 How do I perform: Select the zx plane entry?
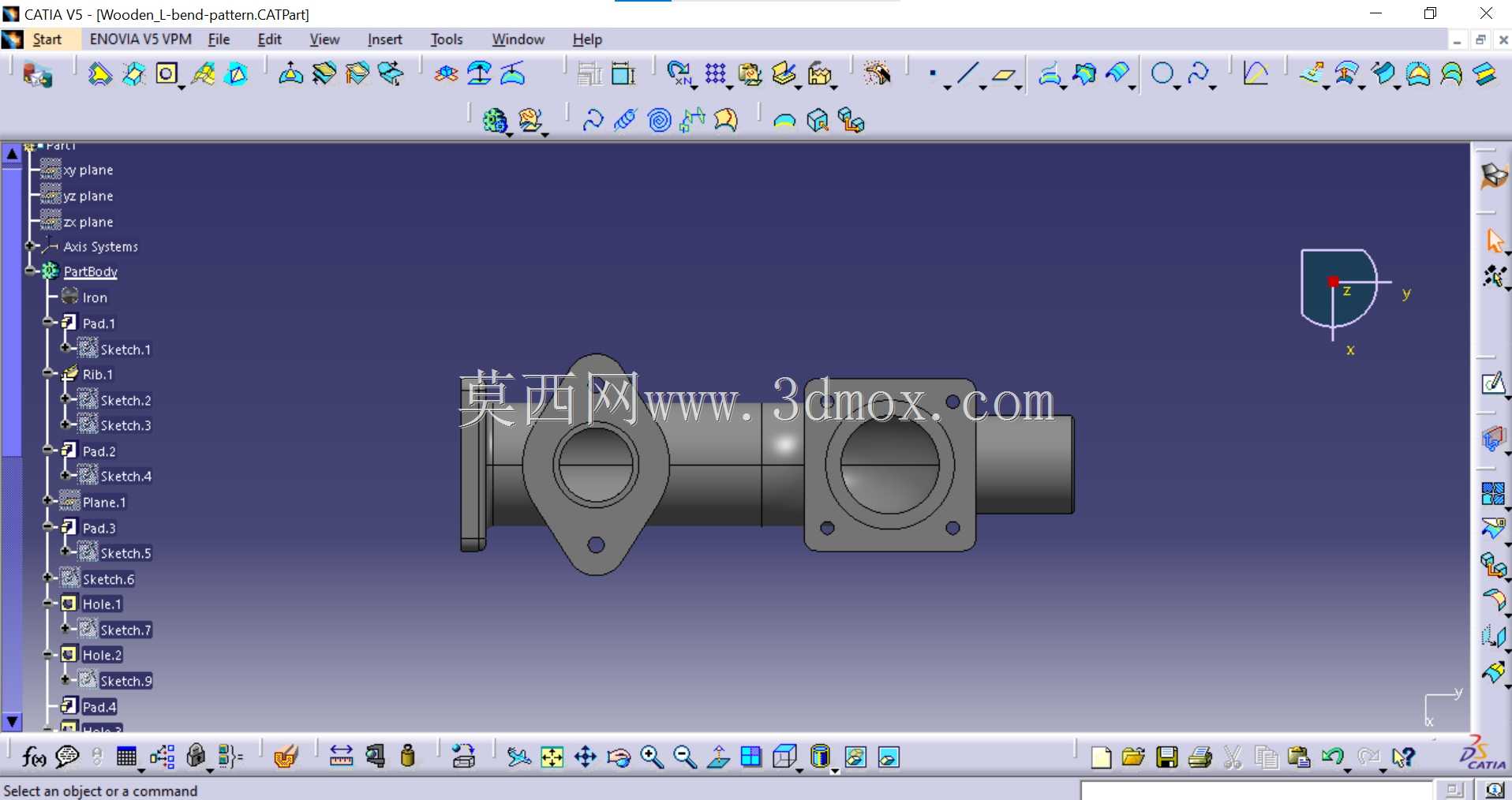pos(88,222)
